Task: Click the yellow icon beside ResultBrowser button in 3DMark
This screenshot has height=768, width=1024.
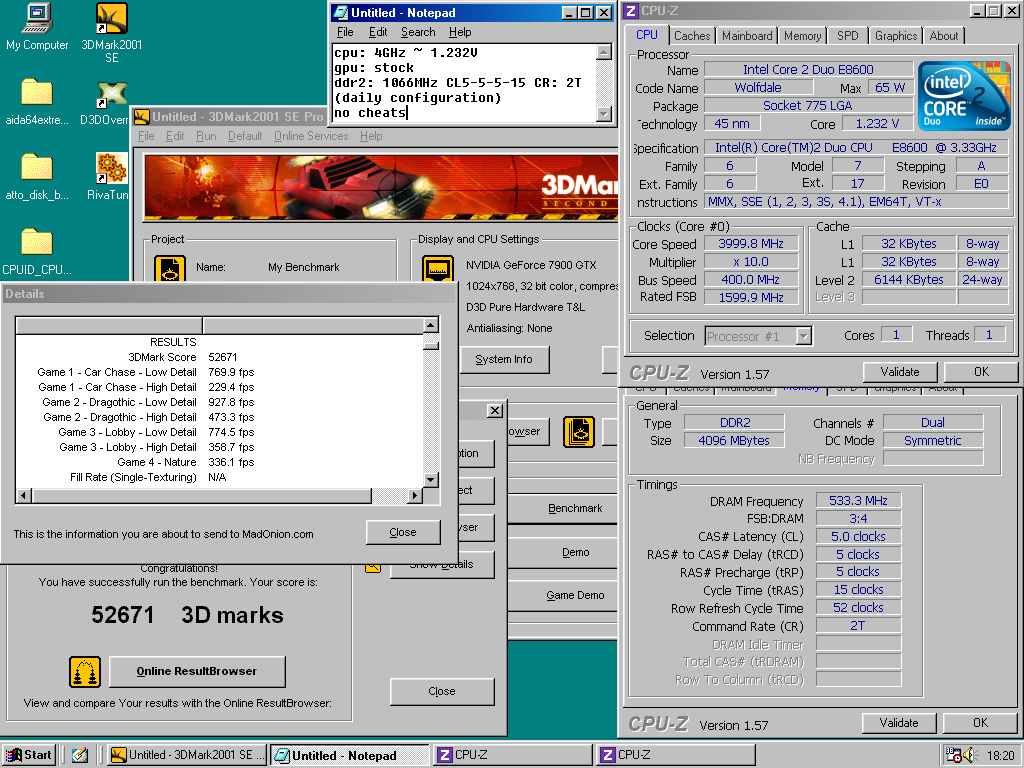Action: coord(579,432)
